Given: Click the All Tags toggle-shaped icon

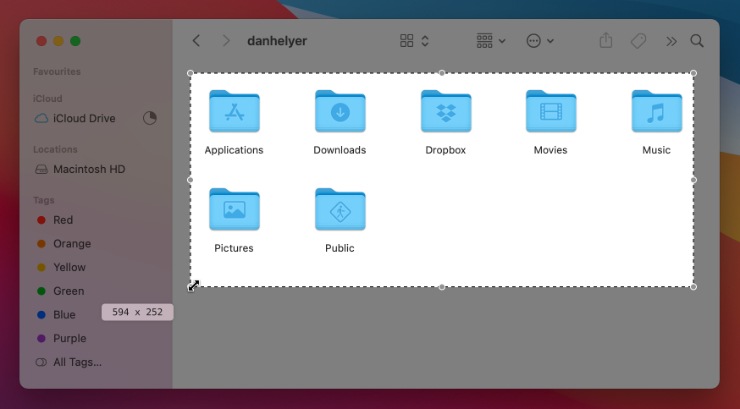Looking at the screenshot, I should pos(41,362).
